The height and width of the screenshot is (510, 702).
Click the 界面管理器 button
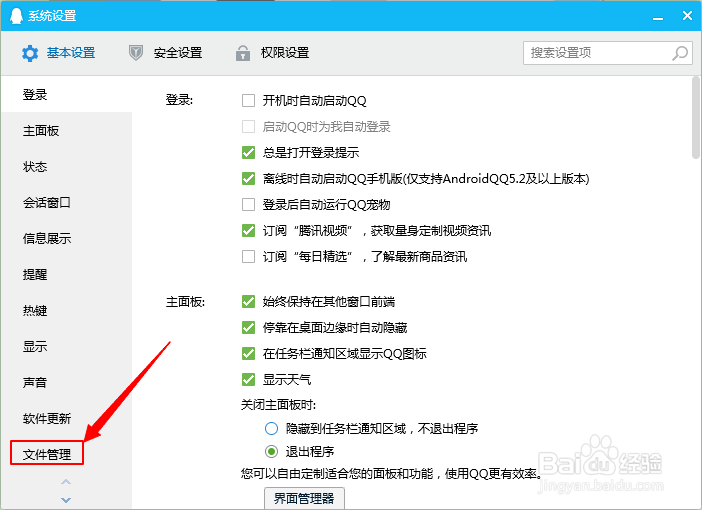(304, 498)
